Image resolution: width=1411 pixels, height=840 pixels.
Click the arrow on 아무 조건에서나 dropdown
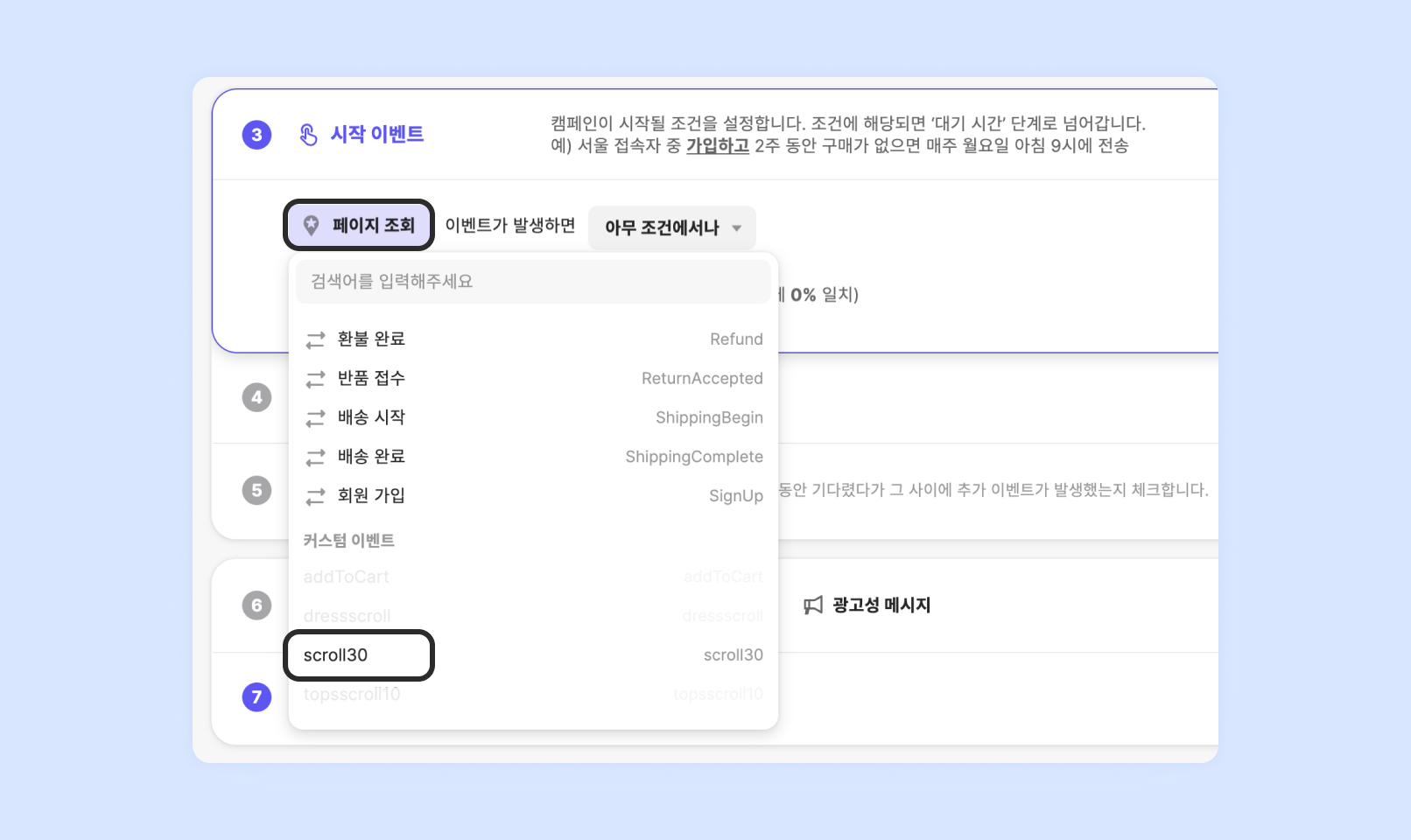[x=737, y=228]
